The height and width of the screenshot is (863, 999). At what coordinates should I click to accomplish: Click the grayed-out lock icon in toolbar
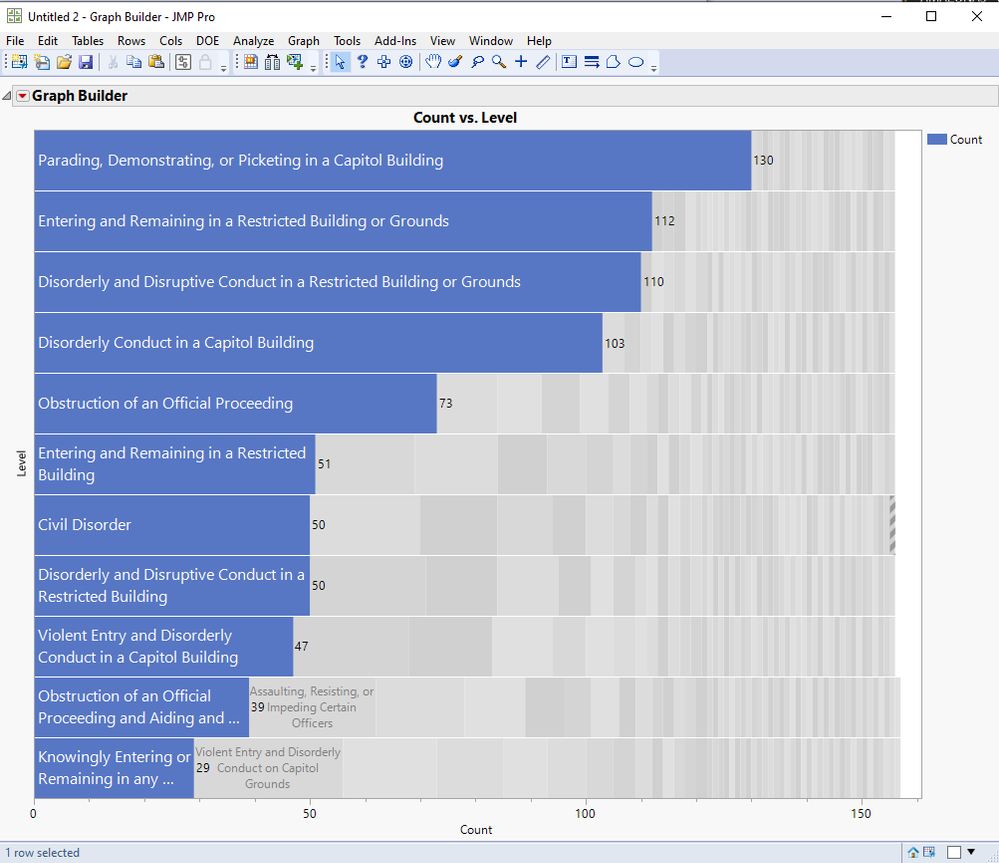(x=205, y=62)
